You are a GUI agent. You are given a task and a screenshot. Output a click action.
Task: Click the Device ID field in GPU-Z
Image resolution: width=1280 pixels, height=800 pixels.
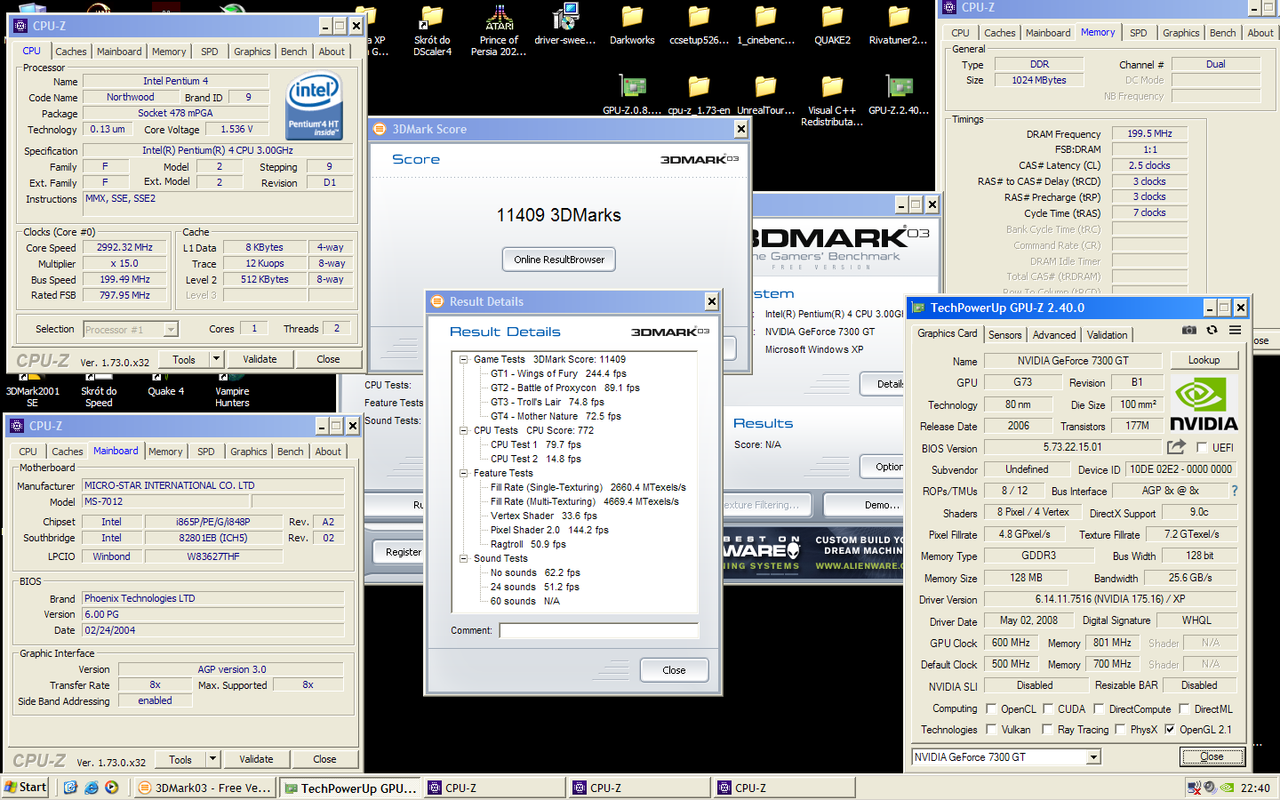(1182, 469)
